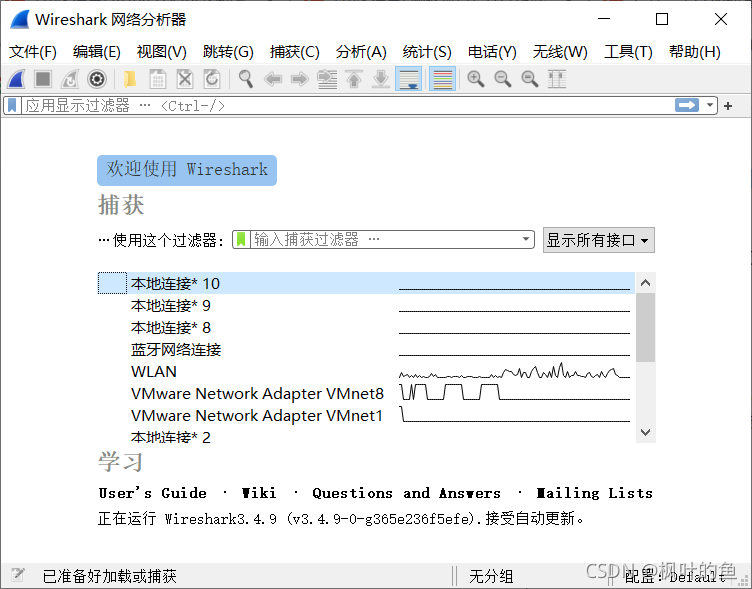The height and width of the screenshot is (589, 752).
Task: Select the 蓝牙网络连接 interface
Action: pyautogui.click(x=366, y=349)
